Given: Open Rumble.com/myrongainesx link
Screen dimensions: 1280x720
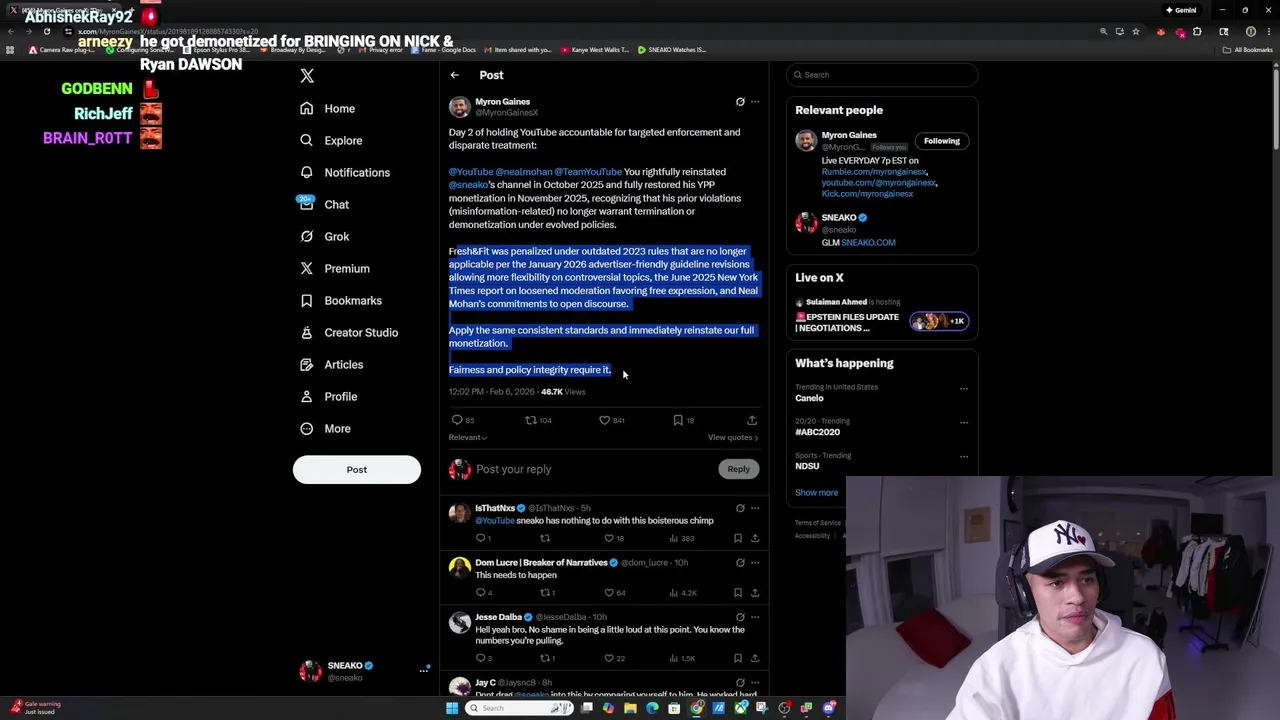Looking at the screenshot, I should 874,172.
